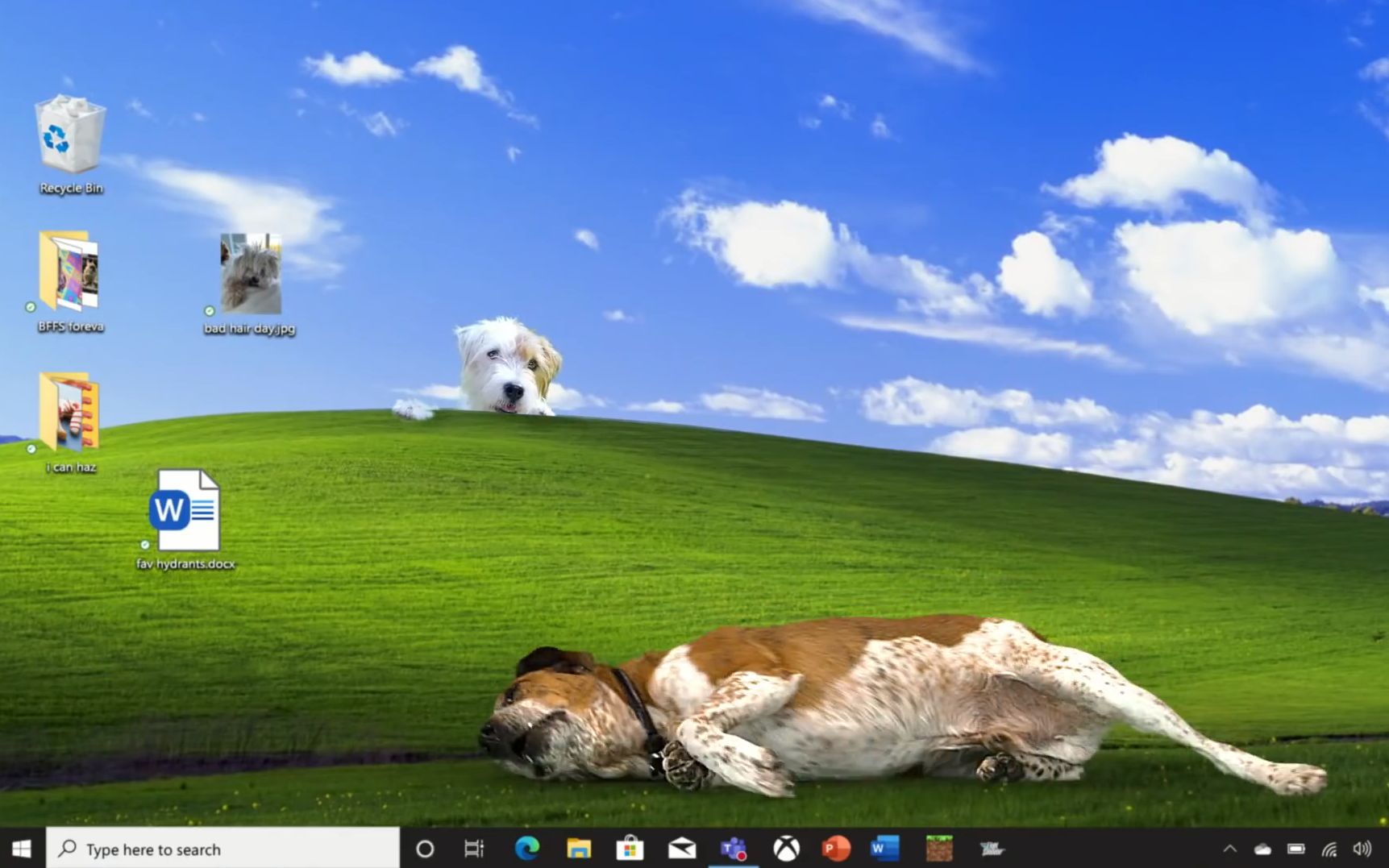This screenshot has width=1389, height=868.
Task: Open the Wi-Fi network panel
Action: (1329, 849)
